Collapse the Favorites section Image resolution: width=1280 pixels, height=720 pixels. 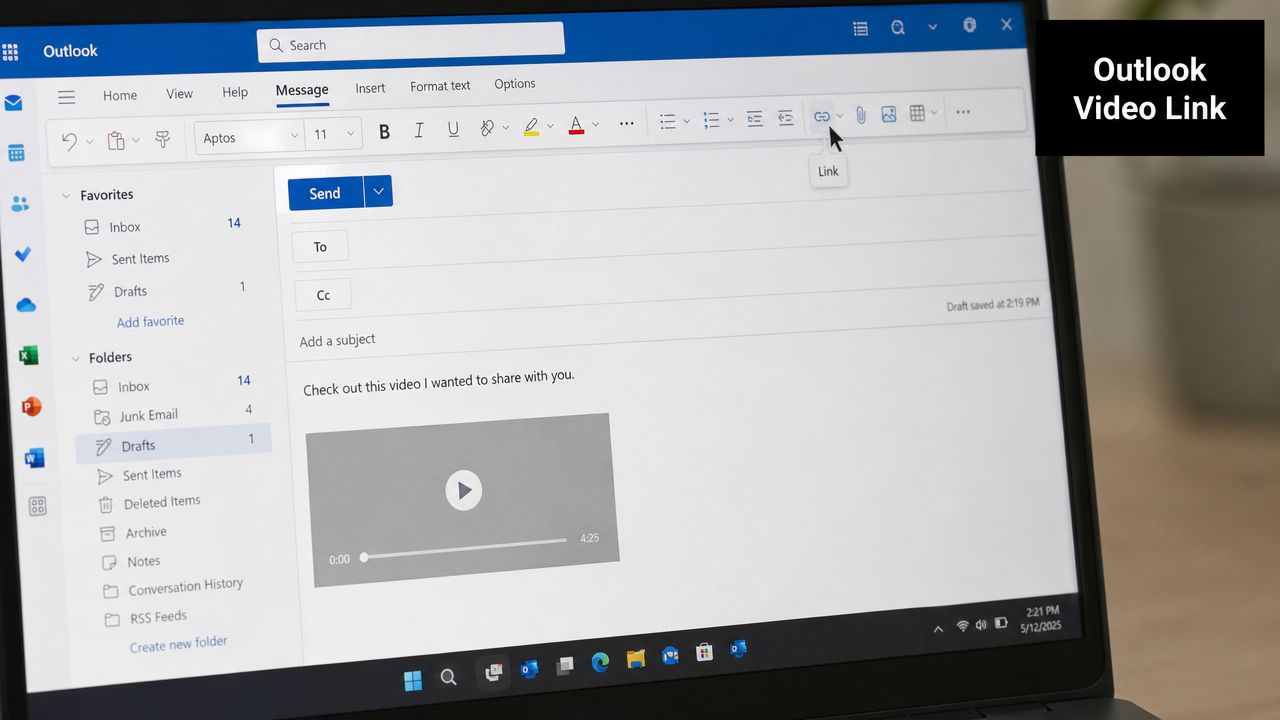coord(66,196)
